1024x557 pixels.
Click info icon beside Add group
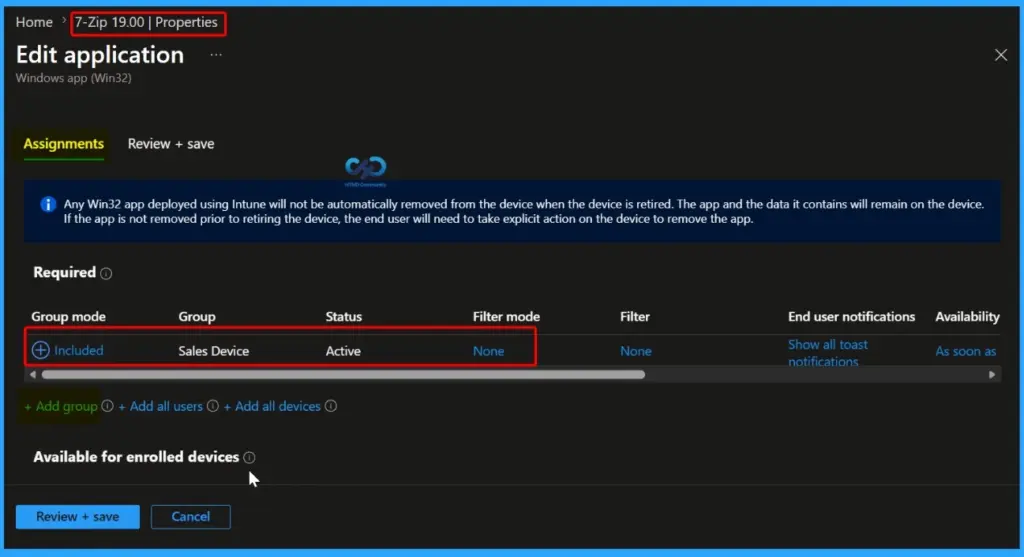tap(107, 406)
